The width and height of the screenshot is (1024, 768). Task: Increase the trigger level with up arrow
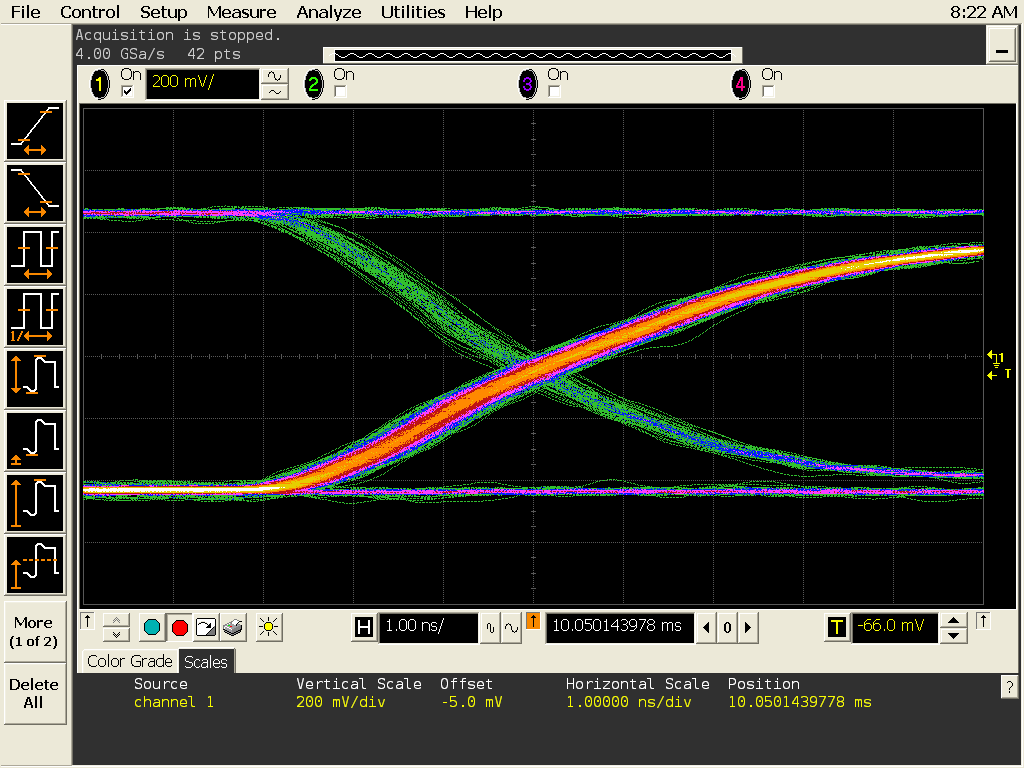955,620
